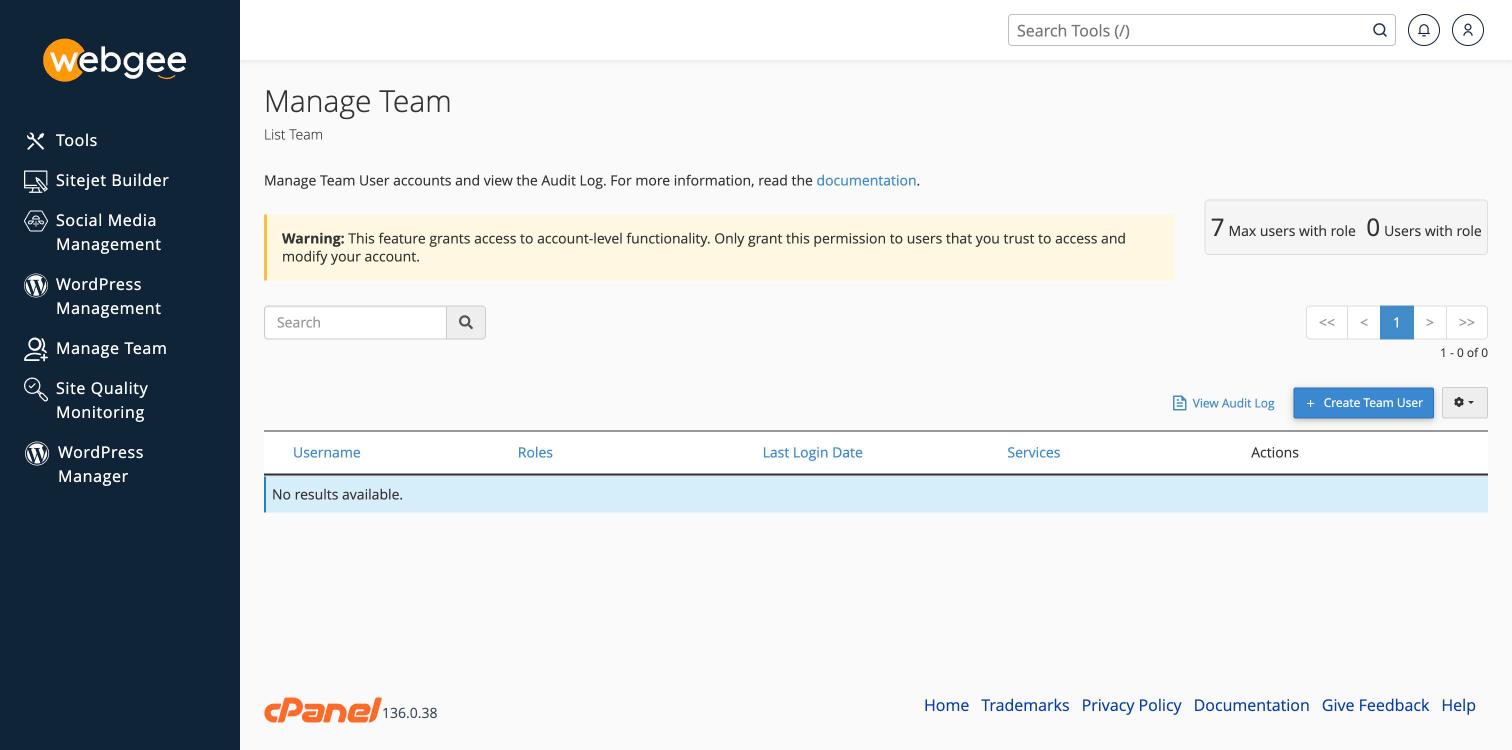This screenshot has width=1512, height=750.
Task: Click the "Max users with role" label
Action: pyautogui.click(x=1292, y=231)
